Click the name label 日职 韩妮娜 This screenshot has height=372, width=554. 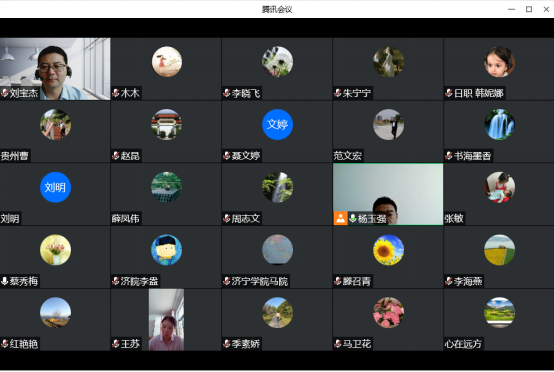point(479,93)
